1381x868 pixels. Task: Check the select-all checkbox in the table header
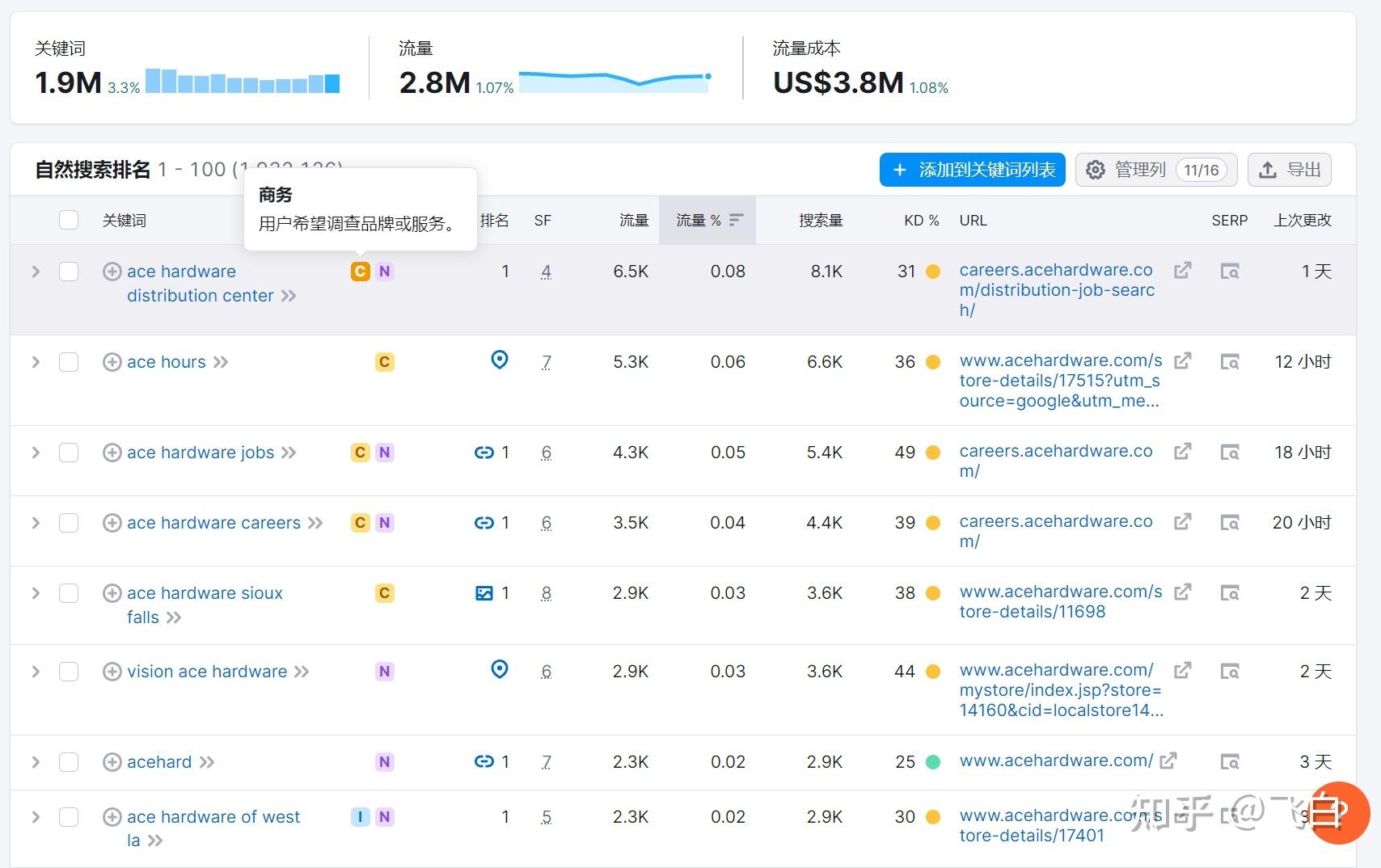click(69, 219)
